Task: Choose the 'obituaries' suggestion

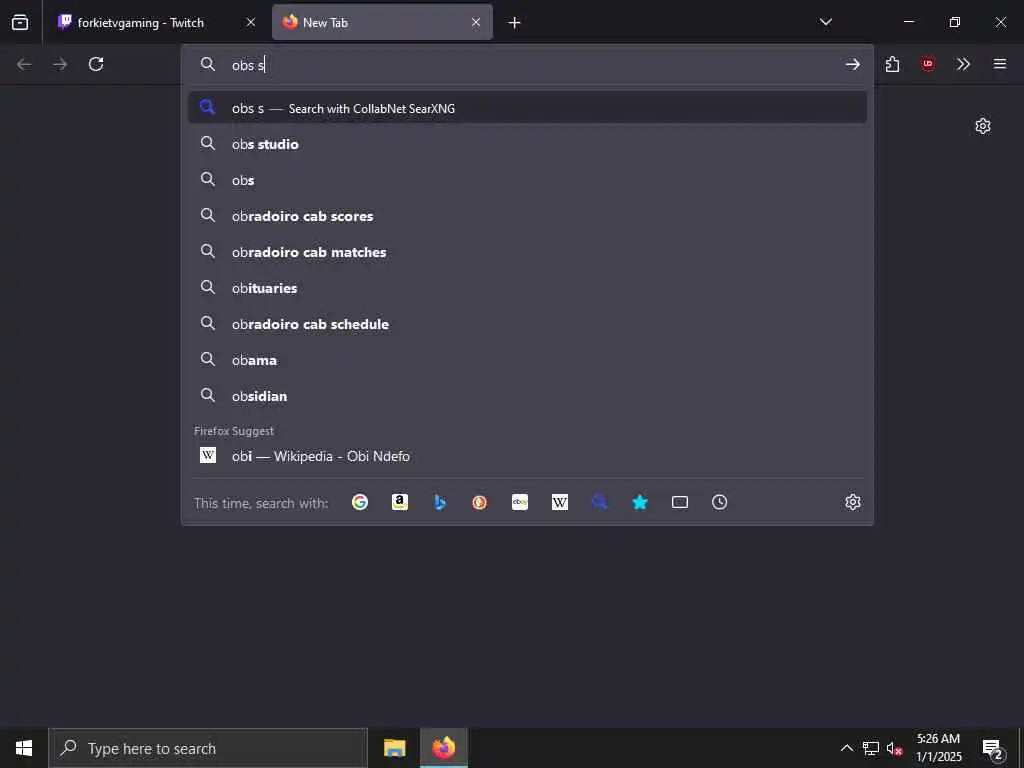Action: 527,287
